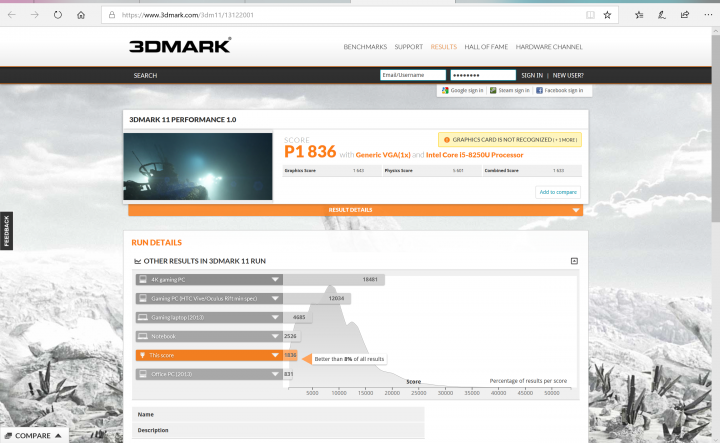The image size is (720, 443).
Task: Click the Better than 8% of all results tooltip
Action: click(x=349, y=359)
